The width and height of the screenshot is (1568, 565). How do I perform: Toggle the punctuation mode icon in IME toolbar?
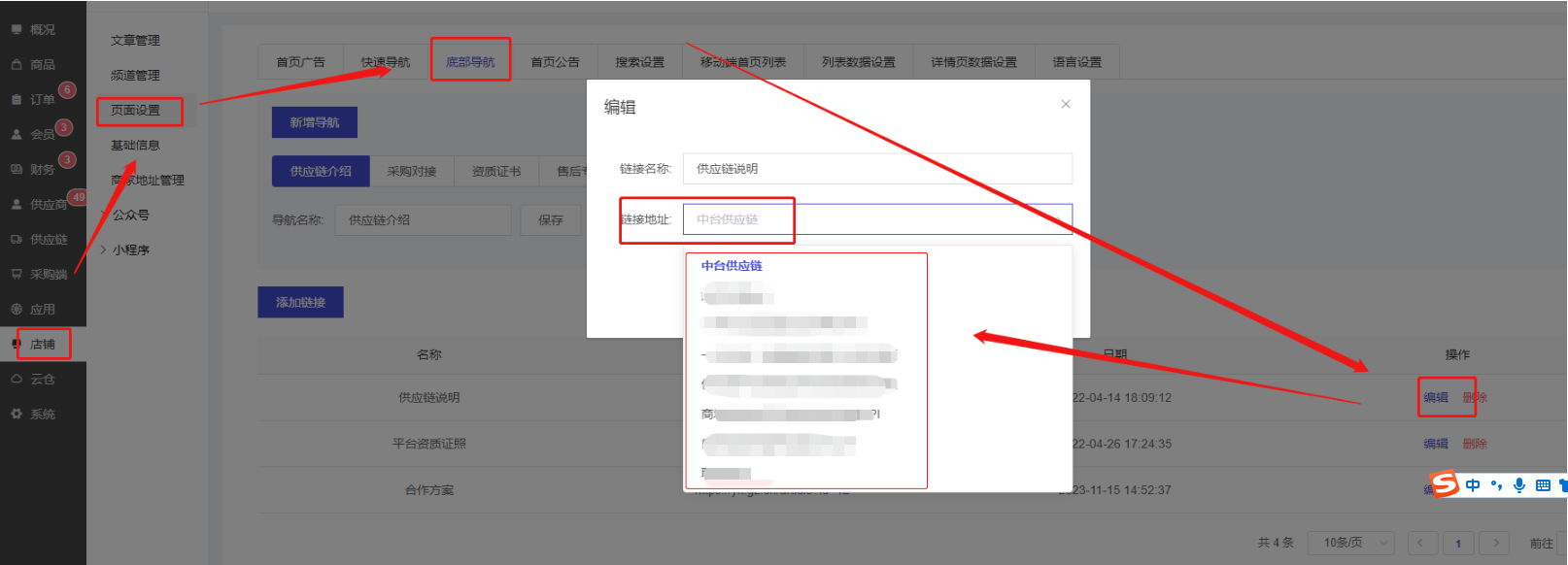point(1496,485)
